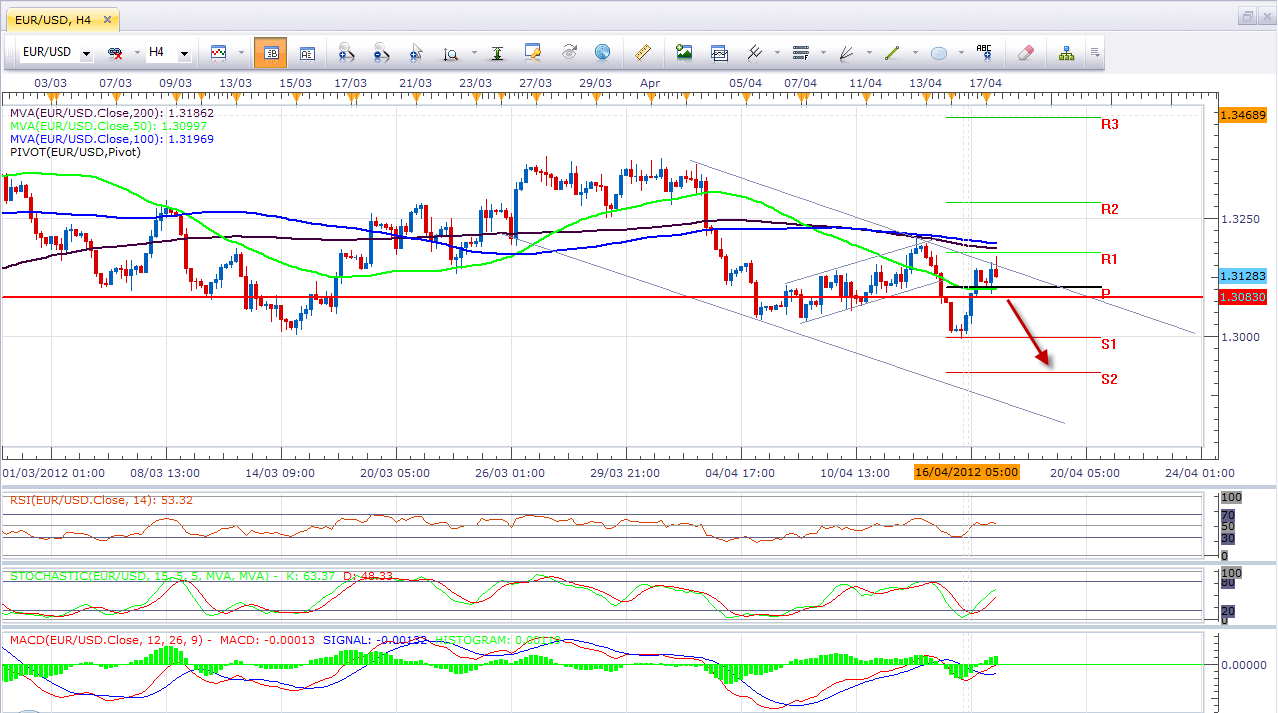The height and width of the screenshot is (713, 1278).
Task: Click the vertical scale zoom icon
Action: 451,52
